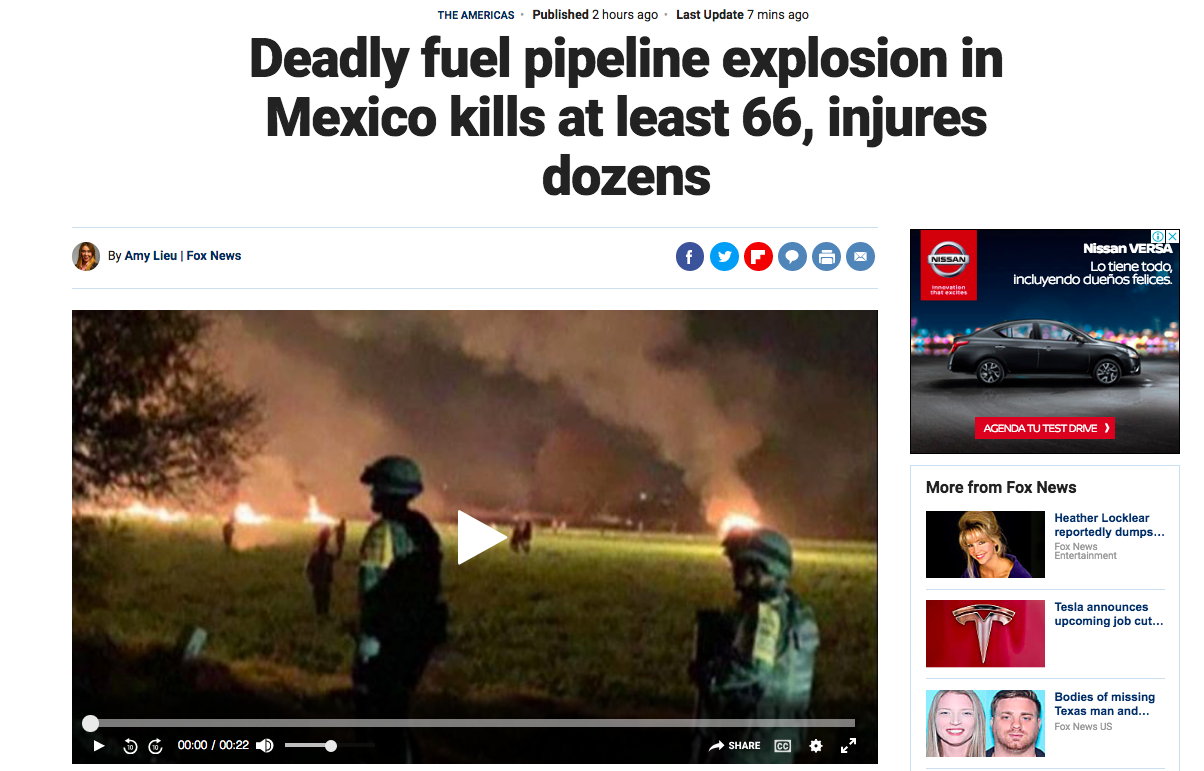Image resolution: width=1204 pixels, height=771 pixels.
Task: Click Heather Locklear story thumbnail
Action: click(x=985, y=544)
